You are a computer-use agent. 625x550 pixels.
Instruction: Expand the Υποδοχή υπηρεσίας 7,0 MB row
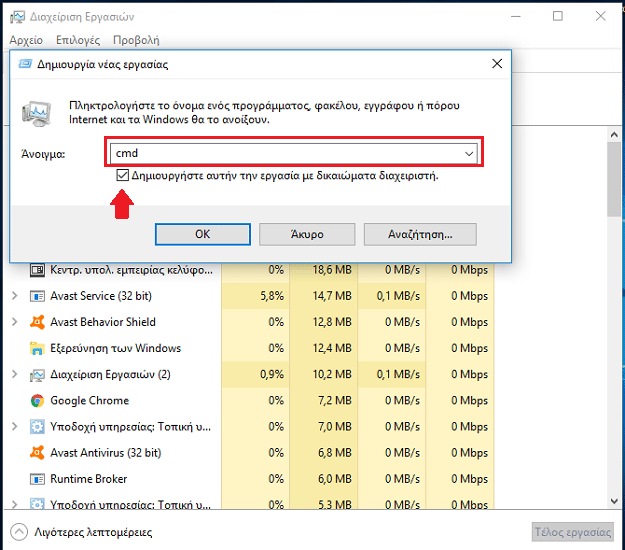point(15,426)
